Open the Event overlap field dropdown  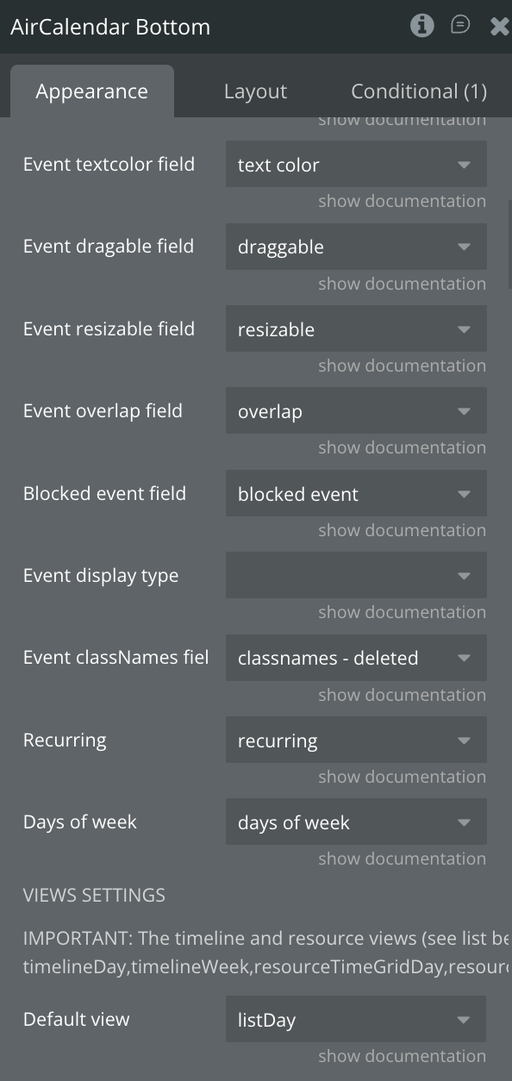pyautogui.click(x=356, y=411)
